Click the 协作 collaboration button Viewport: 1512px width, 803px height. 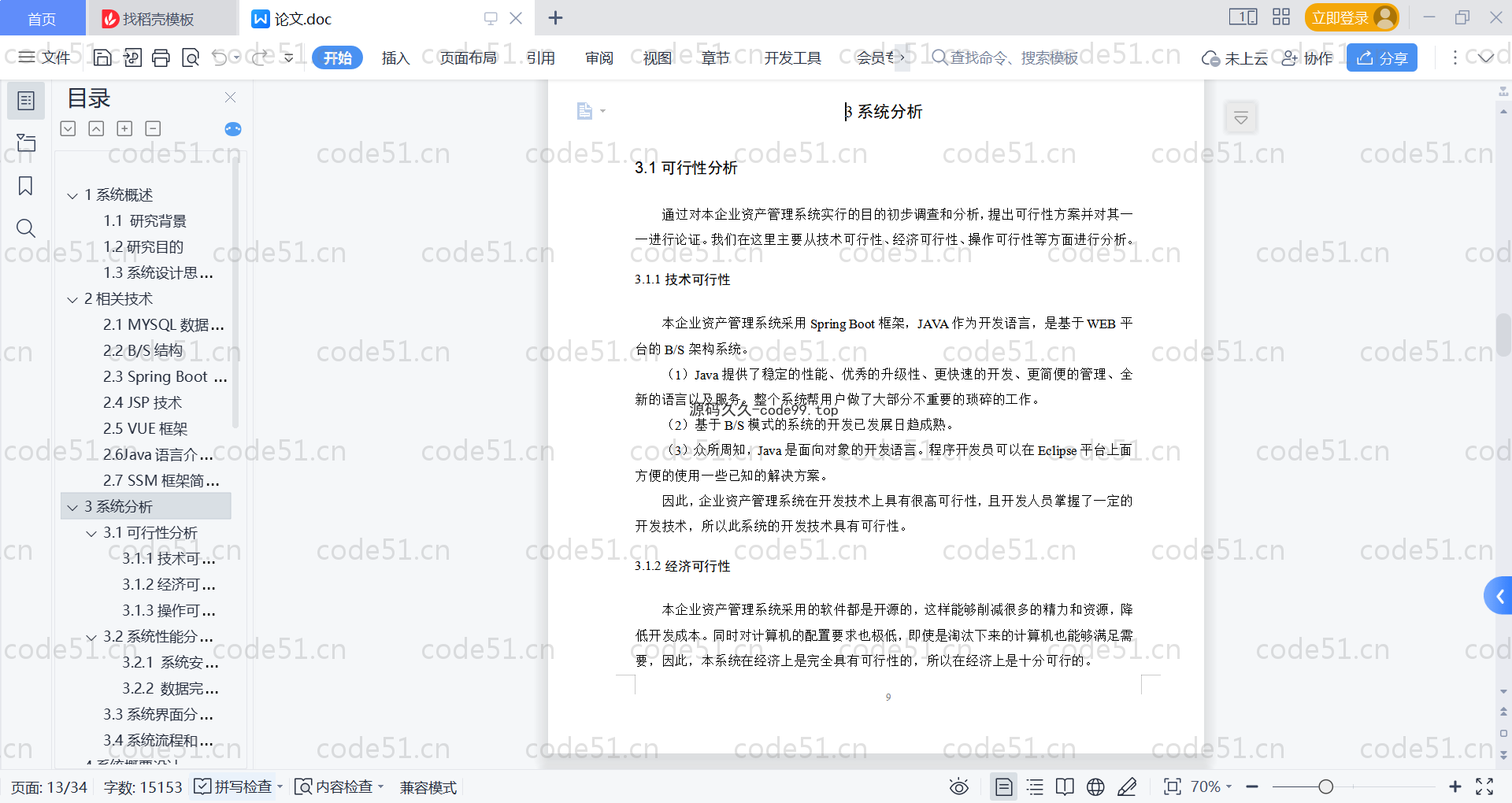click(x=1307, y=57)
